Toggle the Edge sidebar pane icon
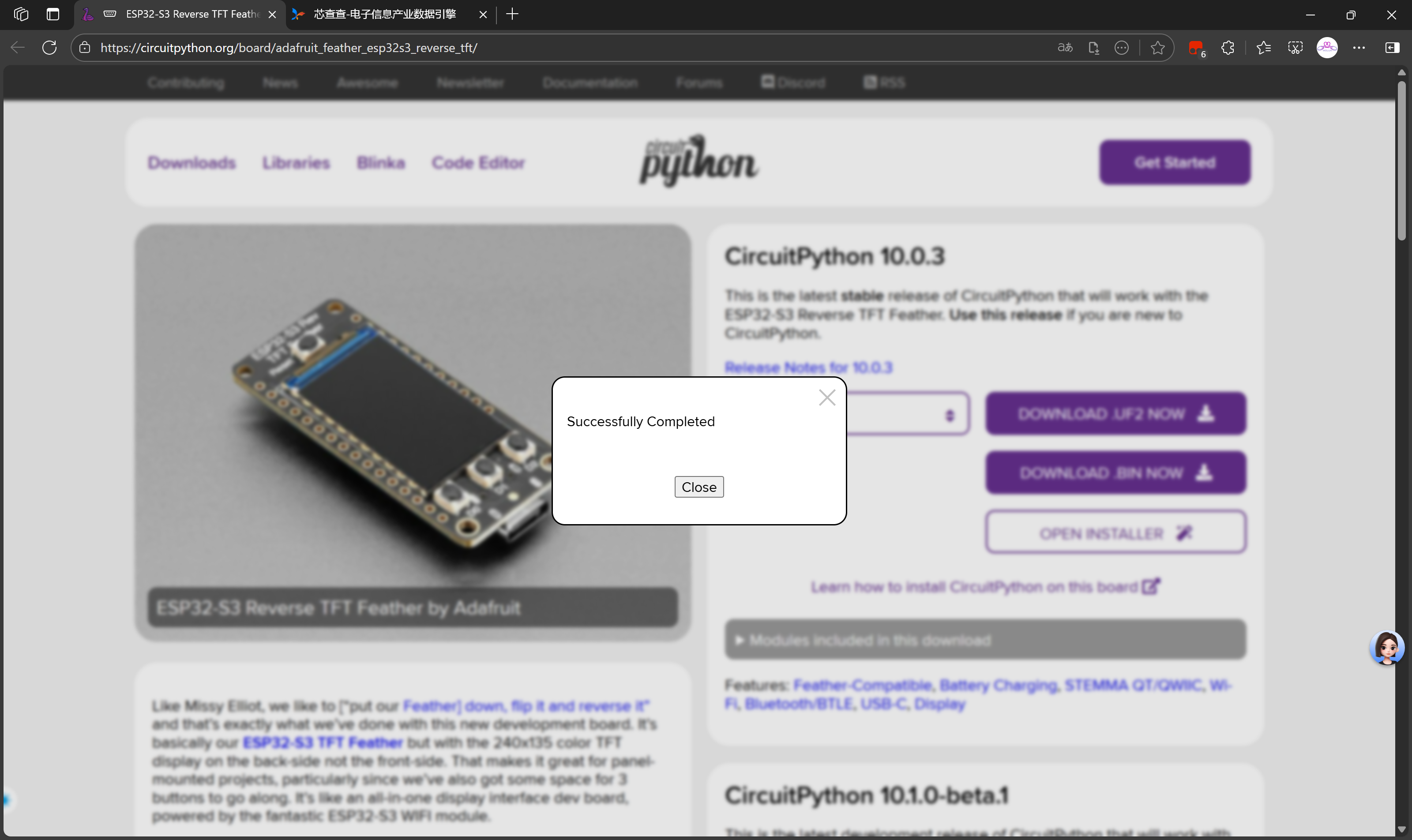This screenshot has width=1412, height=840. tap(1392, 48)
